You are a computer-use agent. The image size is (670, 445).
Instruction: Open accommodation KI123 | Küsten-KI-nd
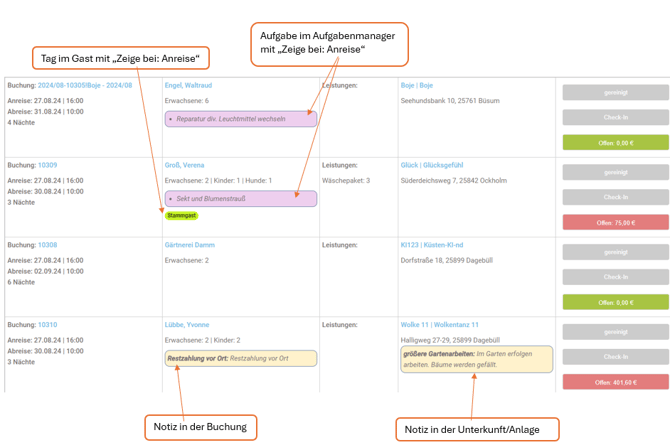(x=432, y=245)
